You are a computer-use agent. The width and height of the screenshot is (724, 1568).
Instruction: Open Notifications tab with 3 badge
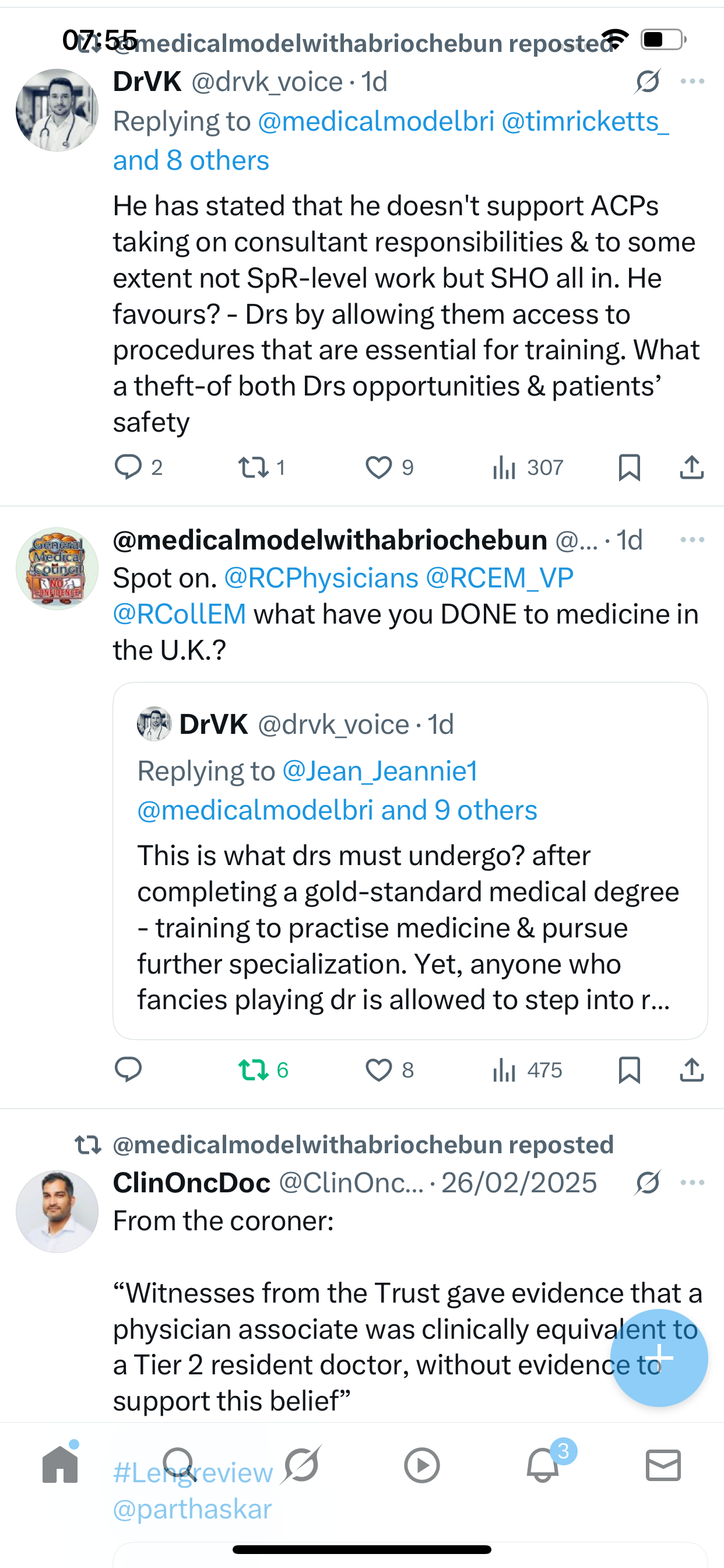click(543, 1465)
